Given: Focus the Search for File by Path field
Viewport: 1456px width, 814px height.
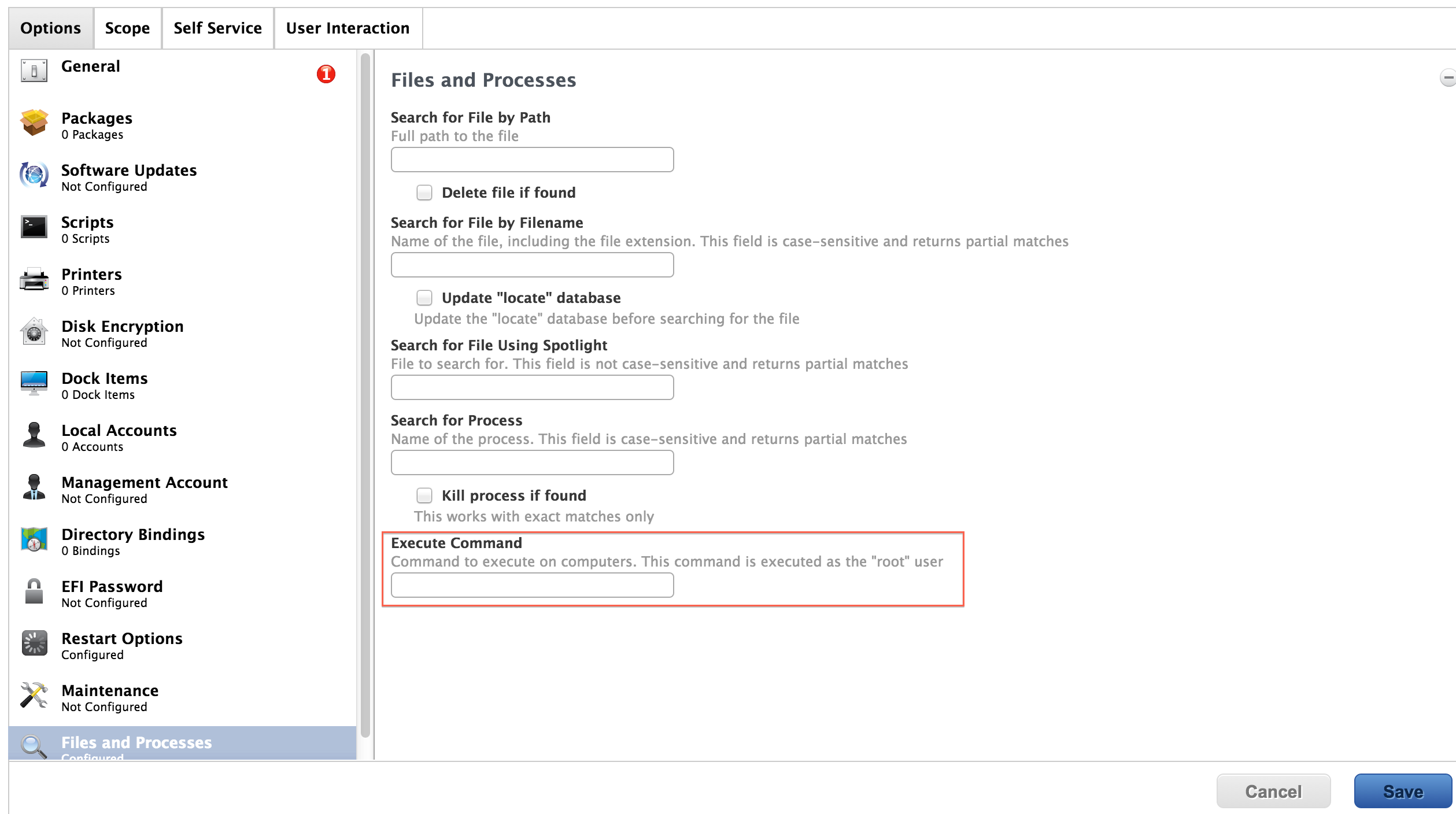Looking at the screenshot, I should click(x=532, y=160).
